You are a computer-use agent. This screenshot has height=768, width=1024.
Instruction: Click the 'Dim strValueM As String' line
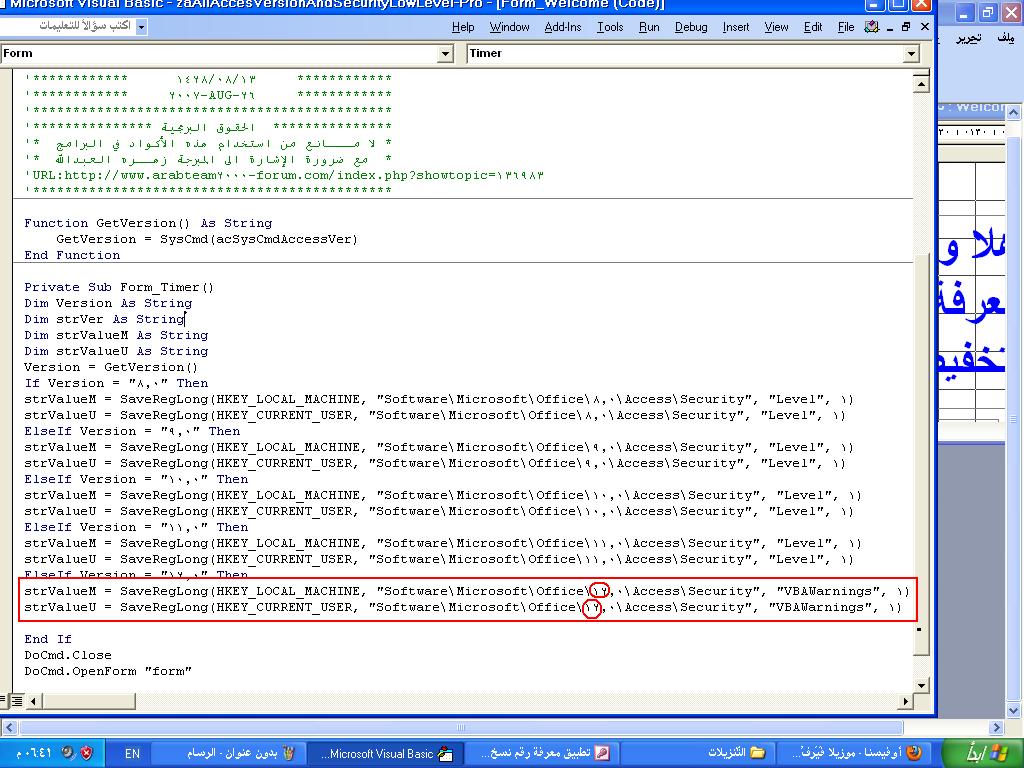coord(116,336)
